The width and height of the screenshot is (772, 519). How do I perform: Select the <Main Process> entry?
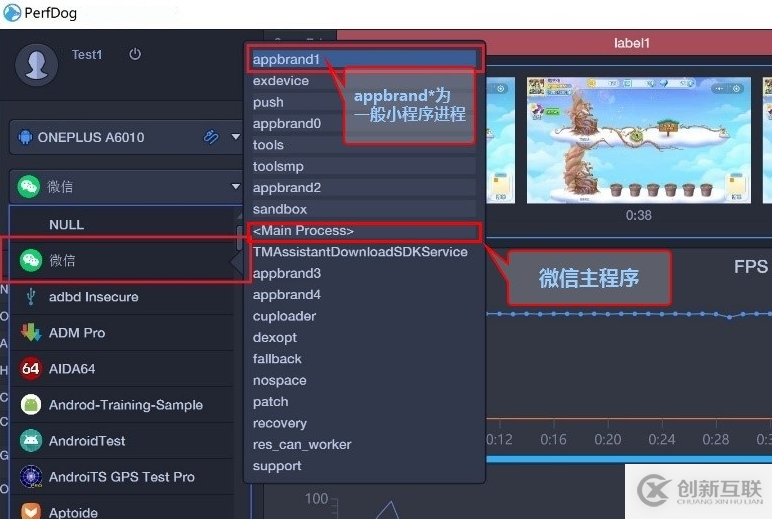[363, 230]
